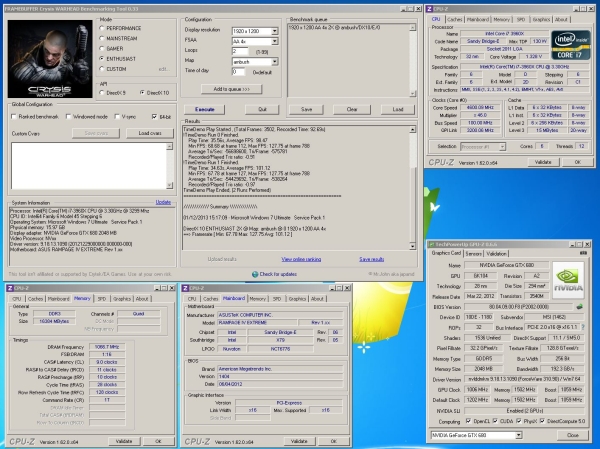Choose the DirectX 9 API
Viewport: 600px width, 449px height.
pos(102,93)
